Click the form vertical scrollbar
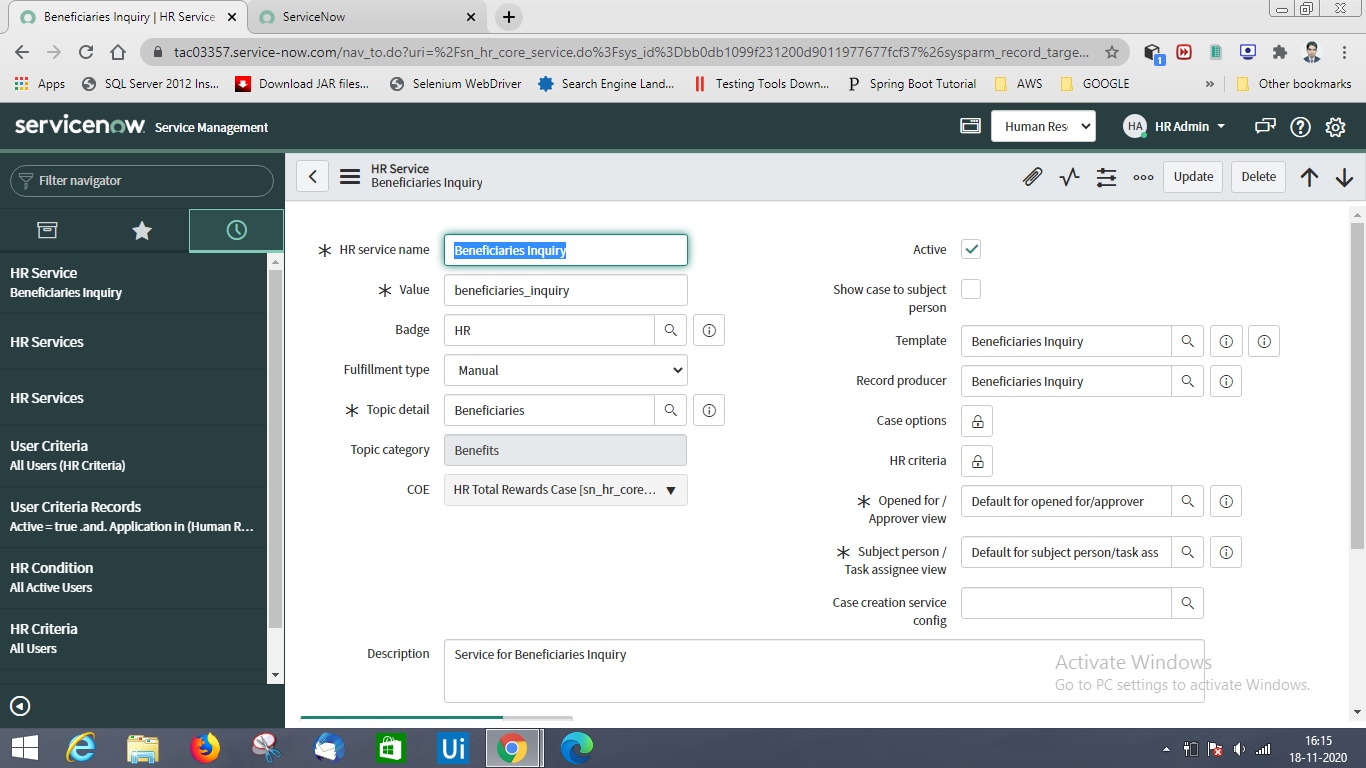 [1357, 386]
